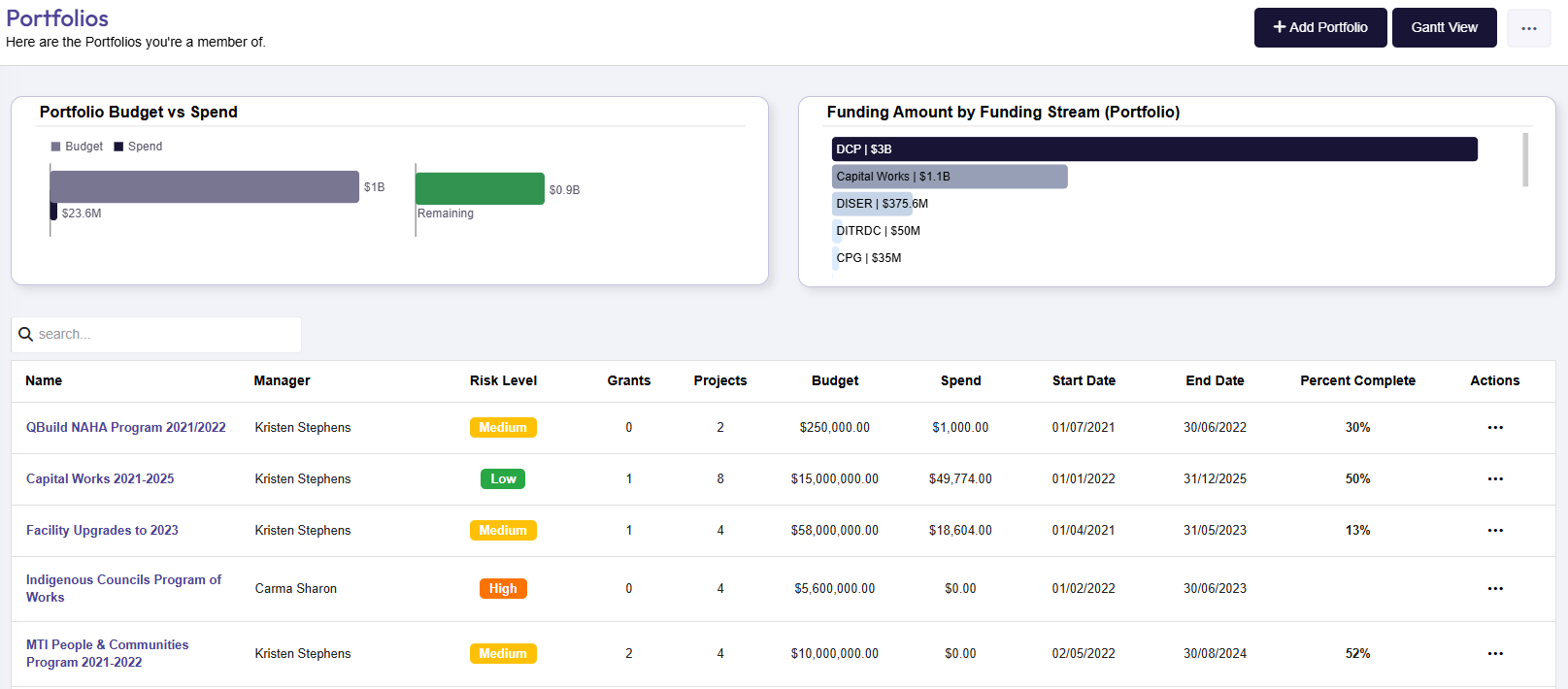The width and height of the screenshot is (1568, 689).
Task: Open actions menu for Capital Works 2021-2025 row
Action: [1495, 479]
